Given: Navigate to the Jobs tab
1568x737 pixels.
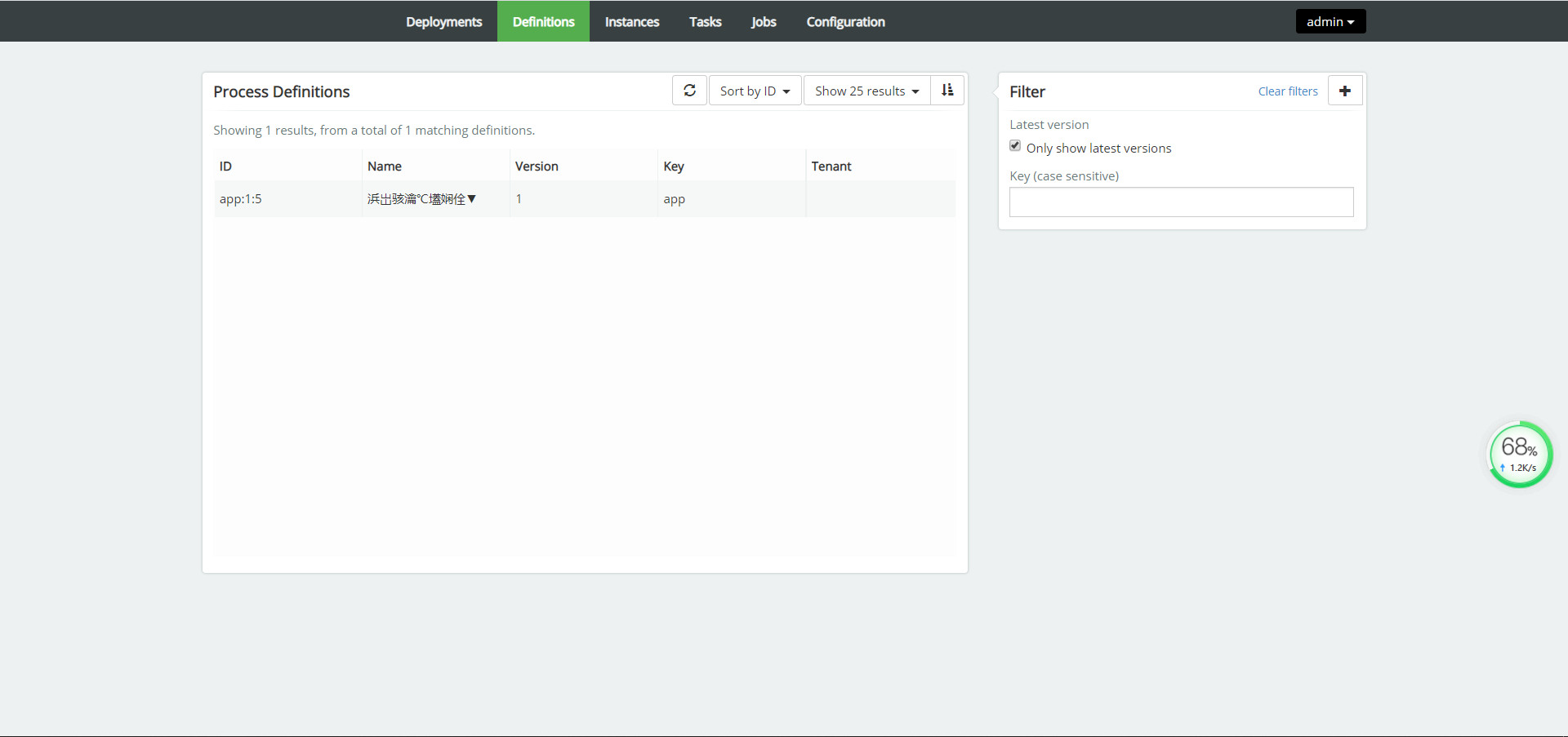Looking at the screenshot, I should pos(764,21).
